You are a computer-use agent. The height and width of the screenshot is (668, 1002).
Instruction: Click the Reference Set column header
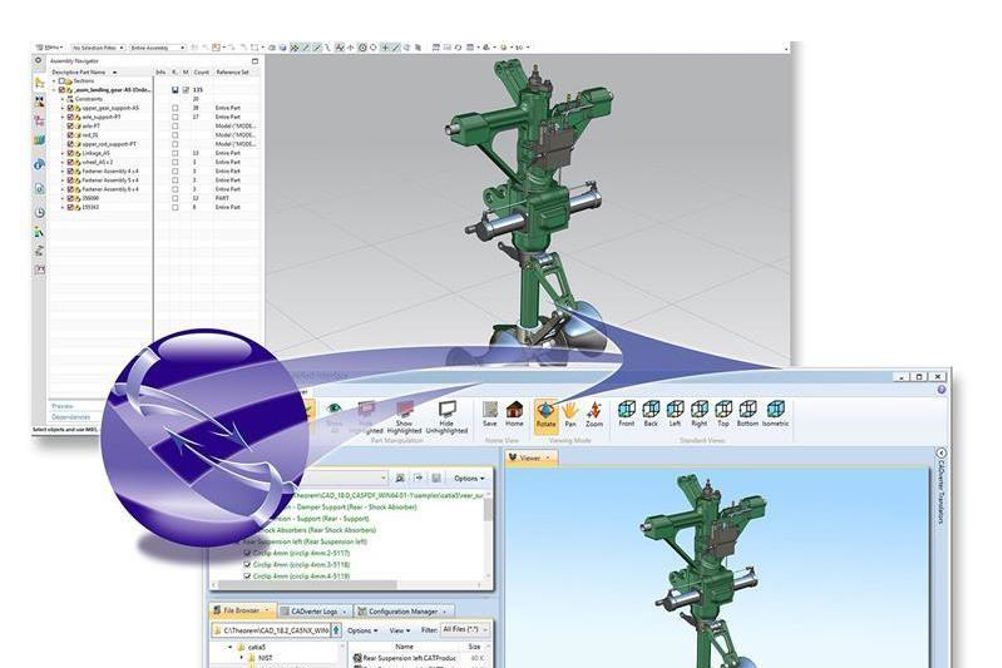[x=233, y=72]
